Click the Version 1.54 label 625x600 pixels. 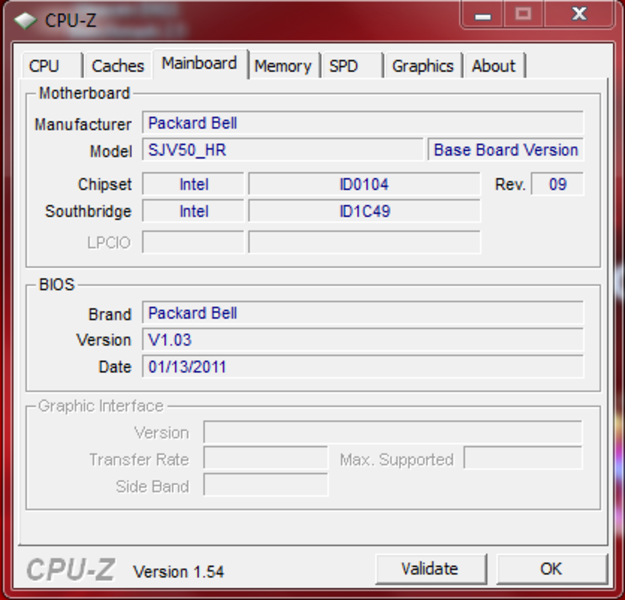pos(179,572)
